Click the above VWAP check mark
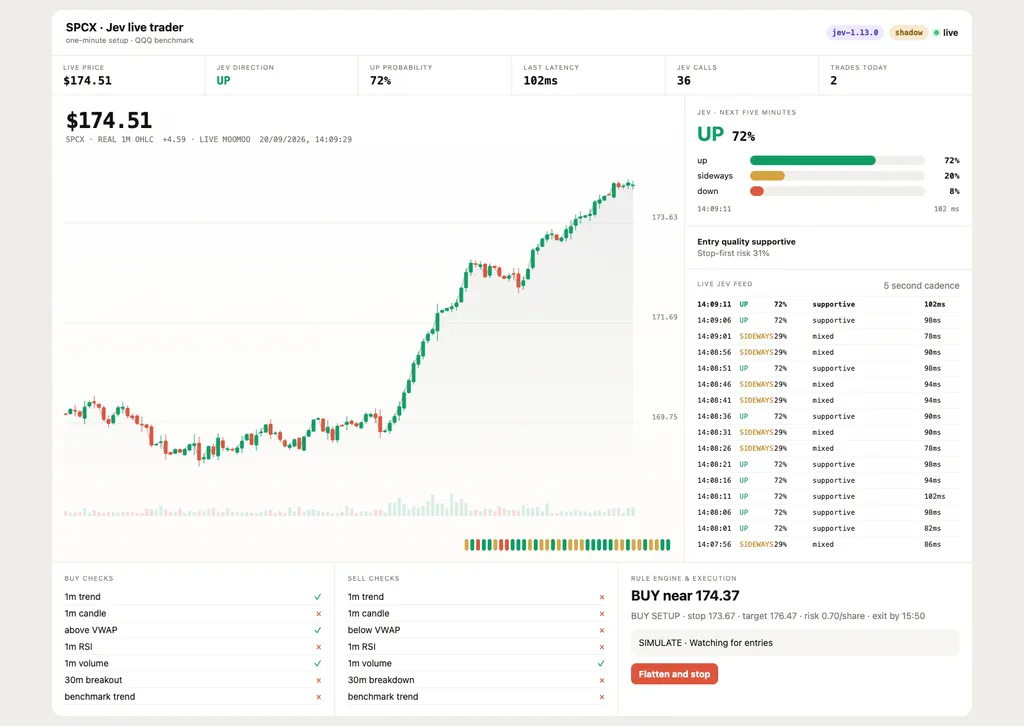 point(318,630)
